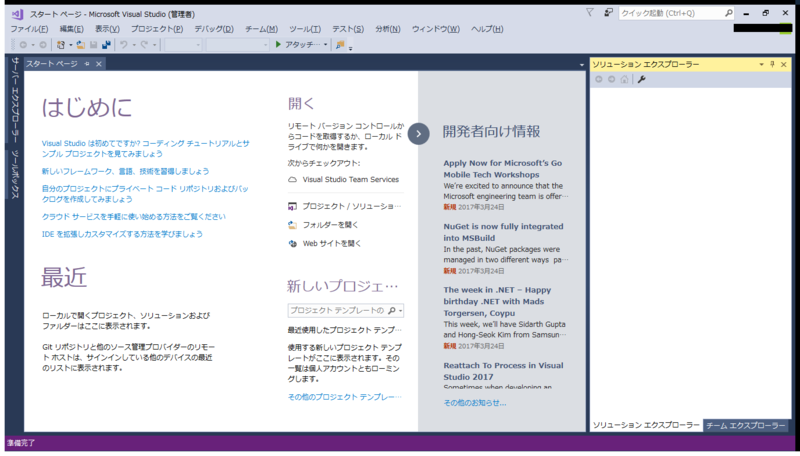Click Visual Studio Team Services checkout link
The image size is (800, 456).
[x=351, y=180]
